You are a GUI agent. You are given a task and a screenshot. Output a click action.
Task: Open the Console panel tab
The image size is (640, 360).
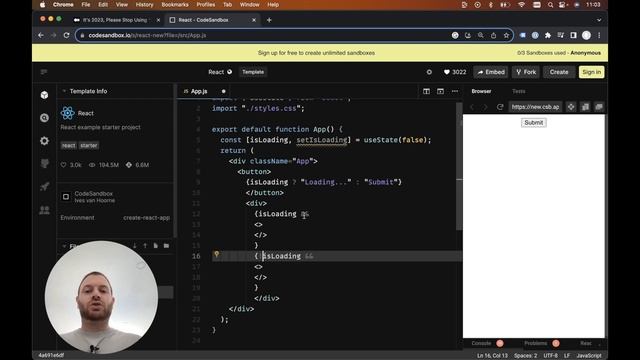click(x=481, y=343)
